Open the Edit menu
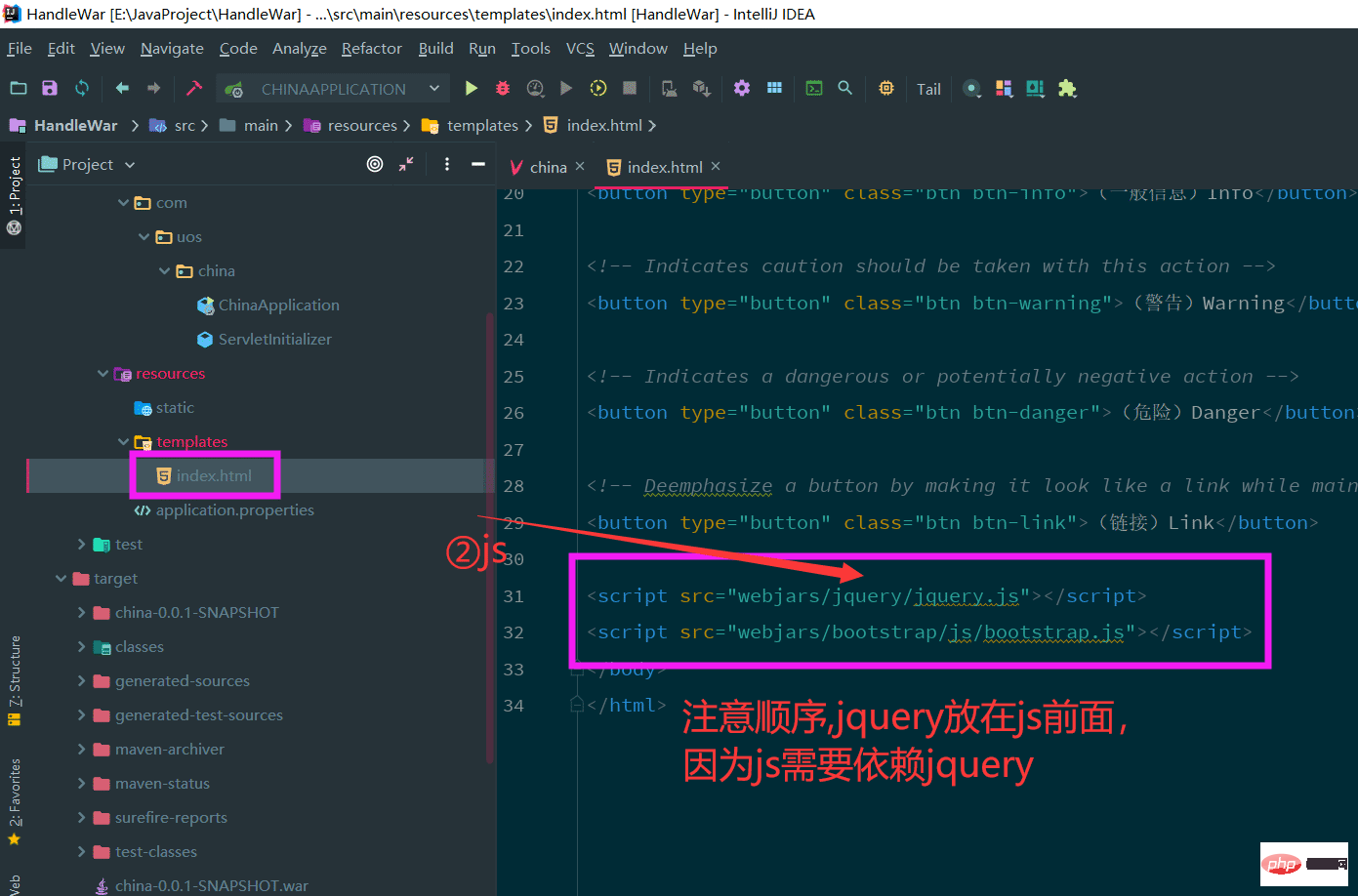 tap(61, 48)
